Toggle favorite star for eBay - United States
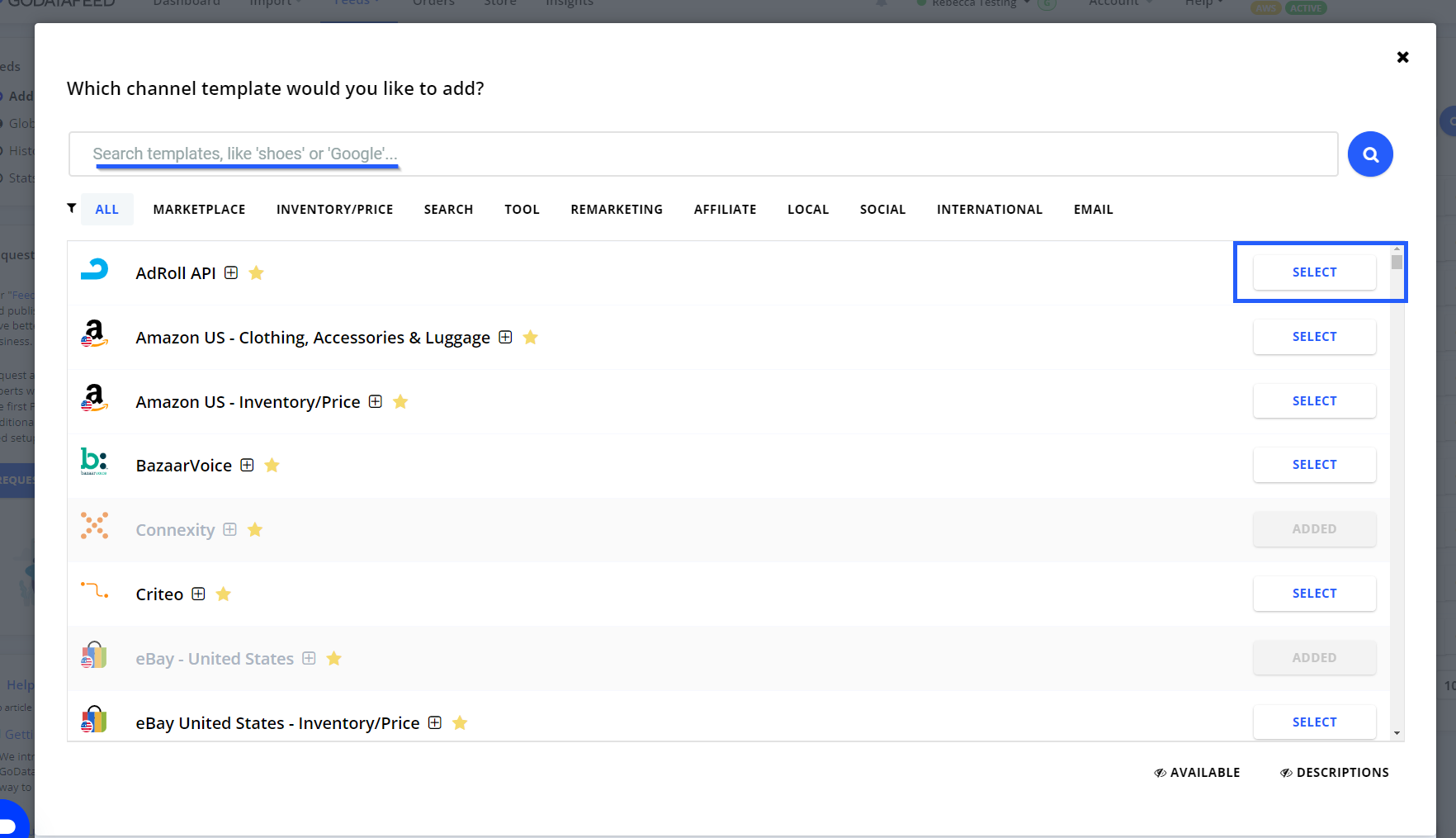 (x=333, y=658)
